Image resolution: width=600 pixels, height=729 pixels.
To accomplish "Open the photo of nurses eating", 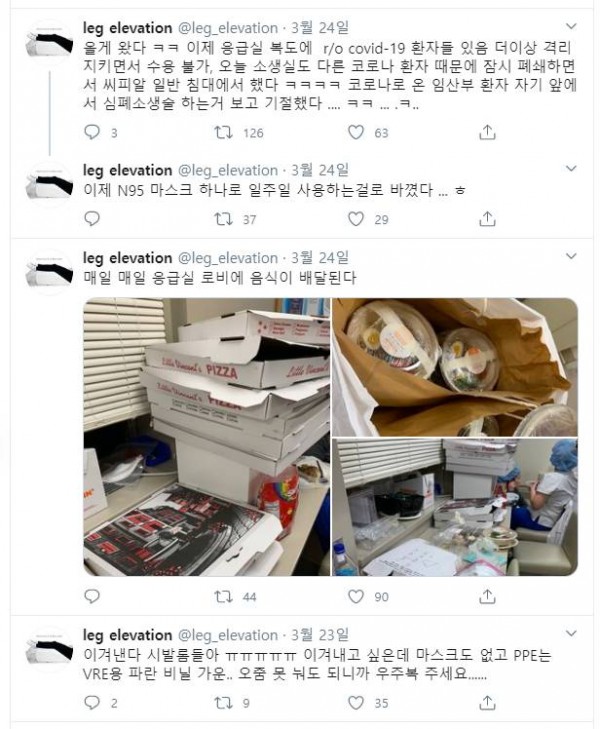I will pos(455,507).
